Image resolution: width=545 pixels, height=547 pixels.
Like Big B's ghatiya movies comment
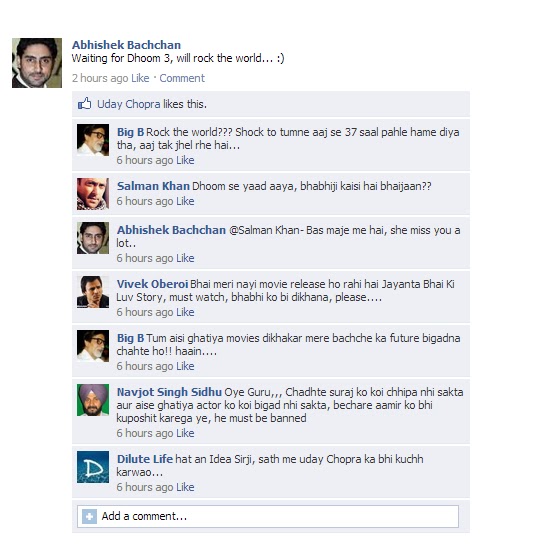click(185, 366)
